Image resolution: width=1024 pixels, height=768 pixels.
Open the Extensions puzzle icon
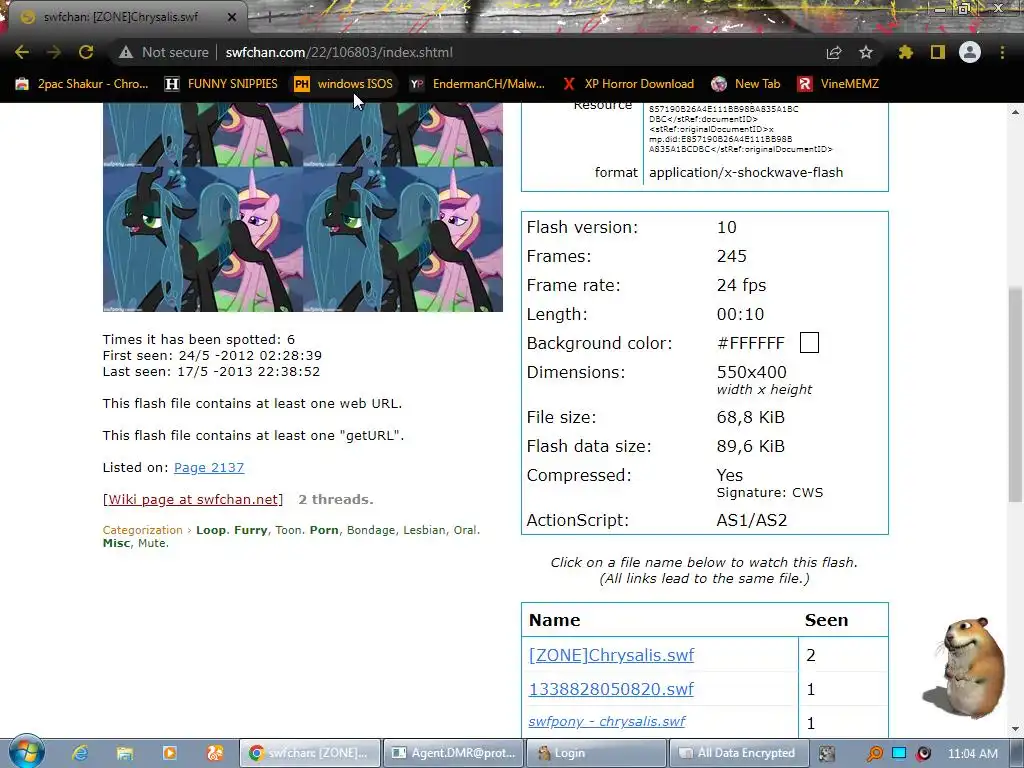coord(905,52)
